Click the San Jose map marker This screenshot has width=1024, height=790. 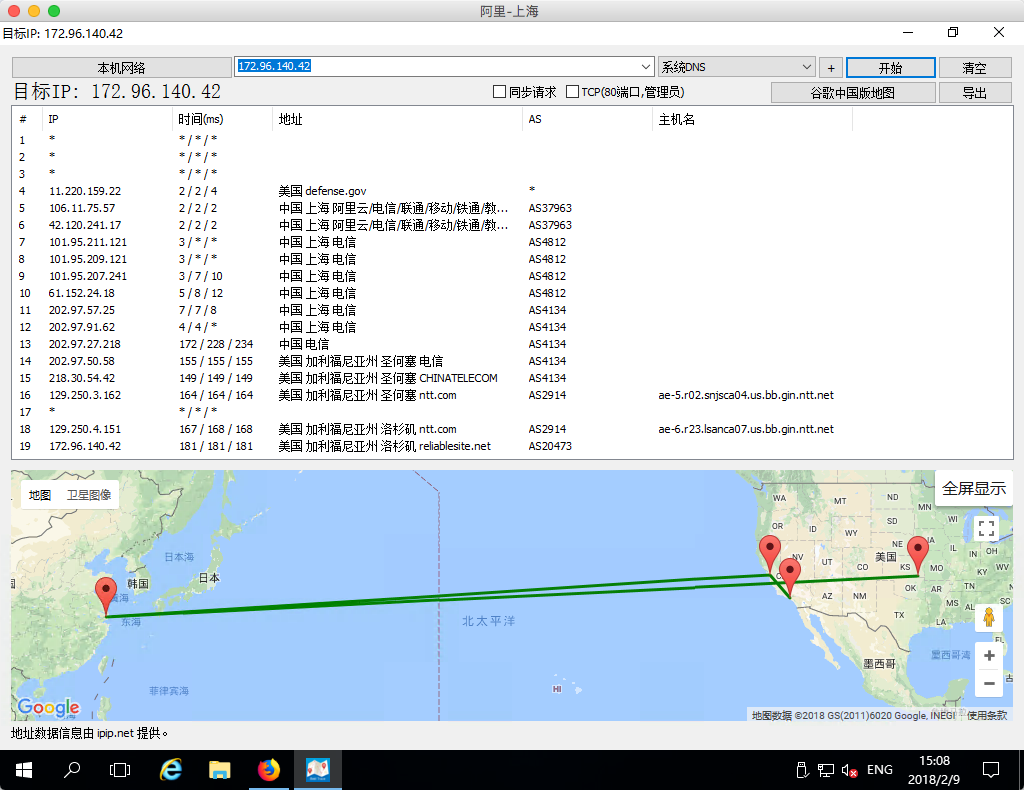pos(770,552)
